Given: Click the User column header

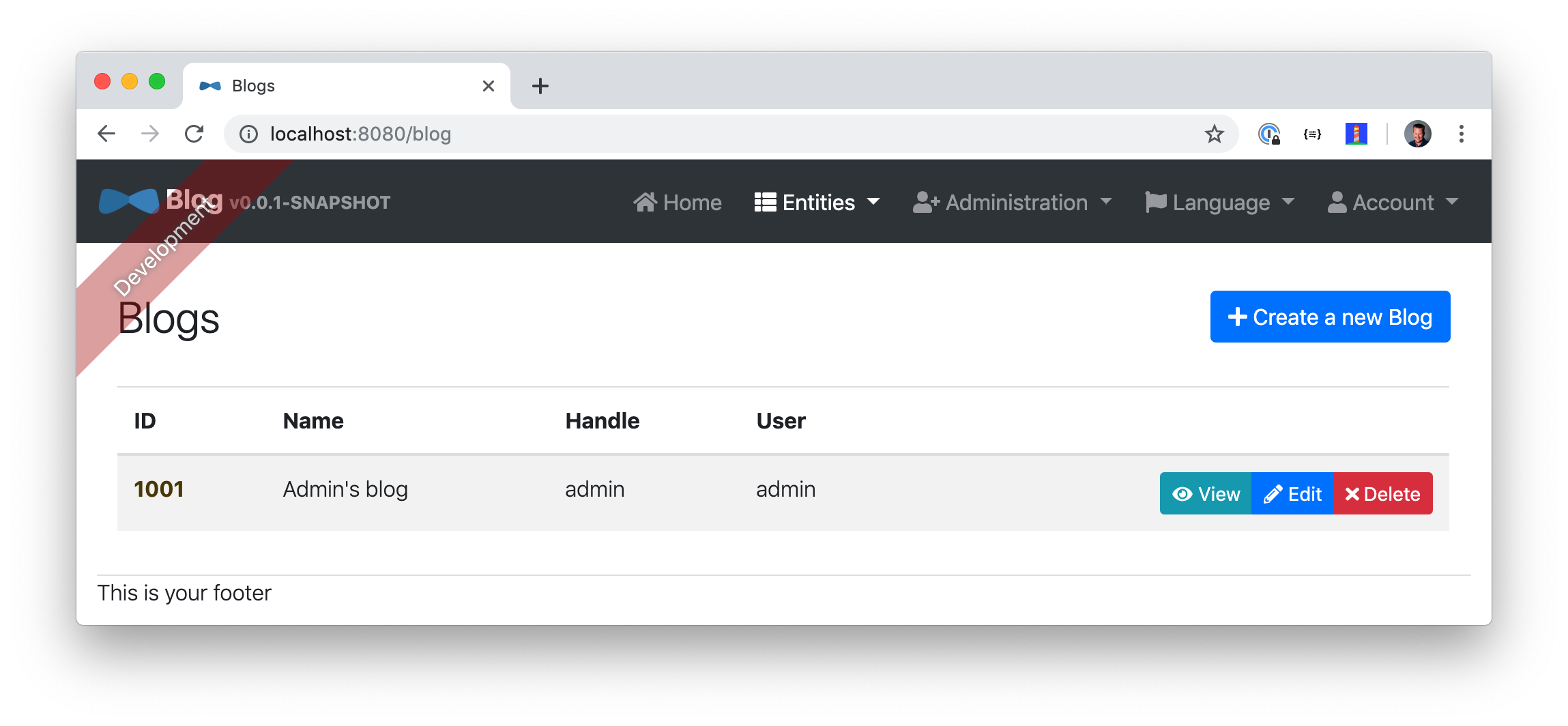Looking at the screenshot, I should [781, 421].
